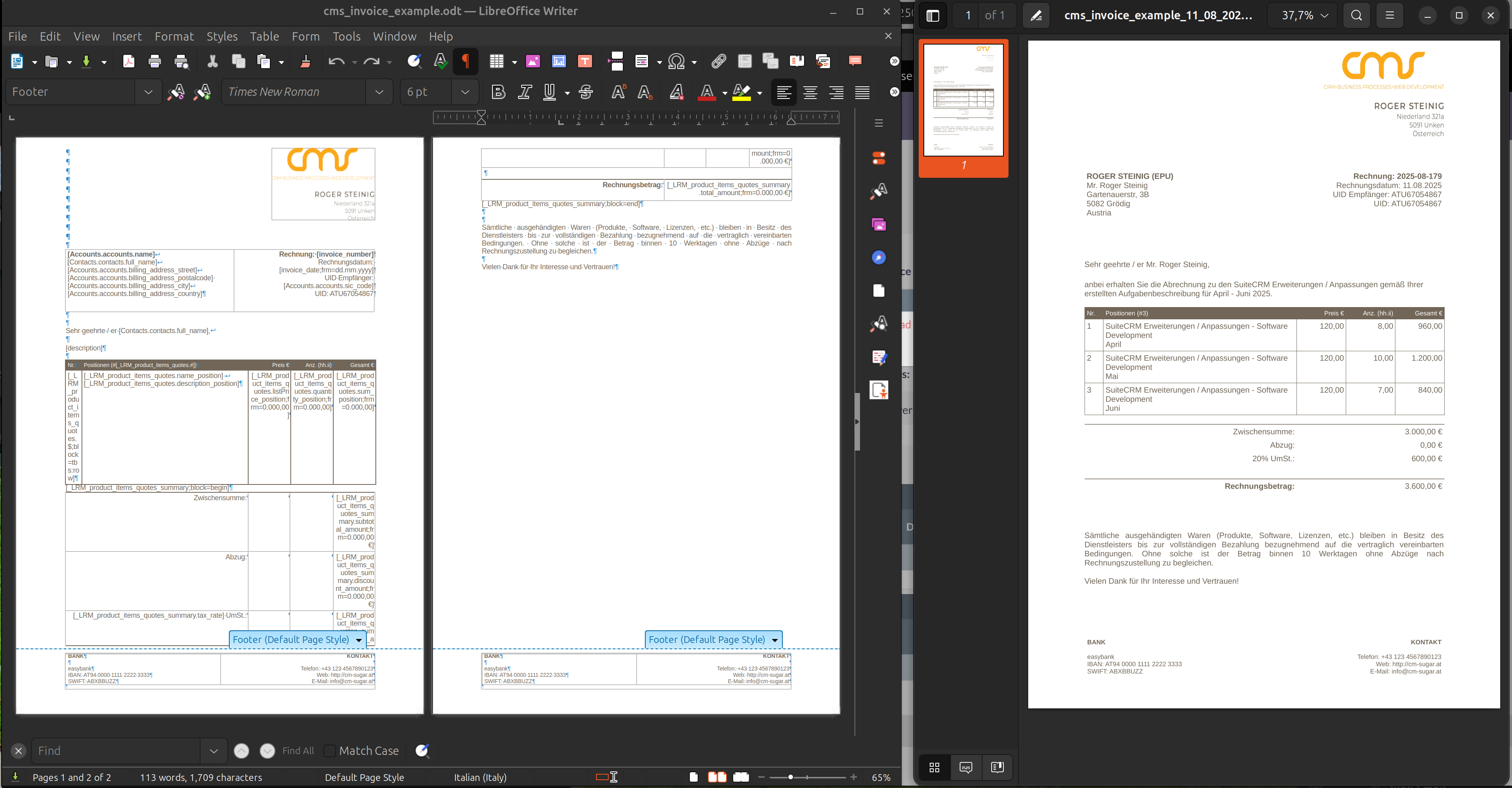The width and height of the screenshot is (1512, 788).
Task: Open Footer (Default Page Style) button on page two
Action: click(713, 639)
